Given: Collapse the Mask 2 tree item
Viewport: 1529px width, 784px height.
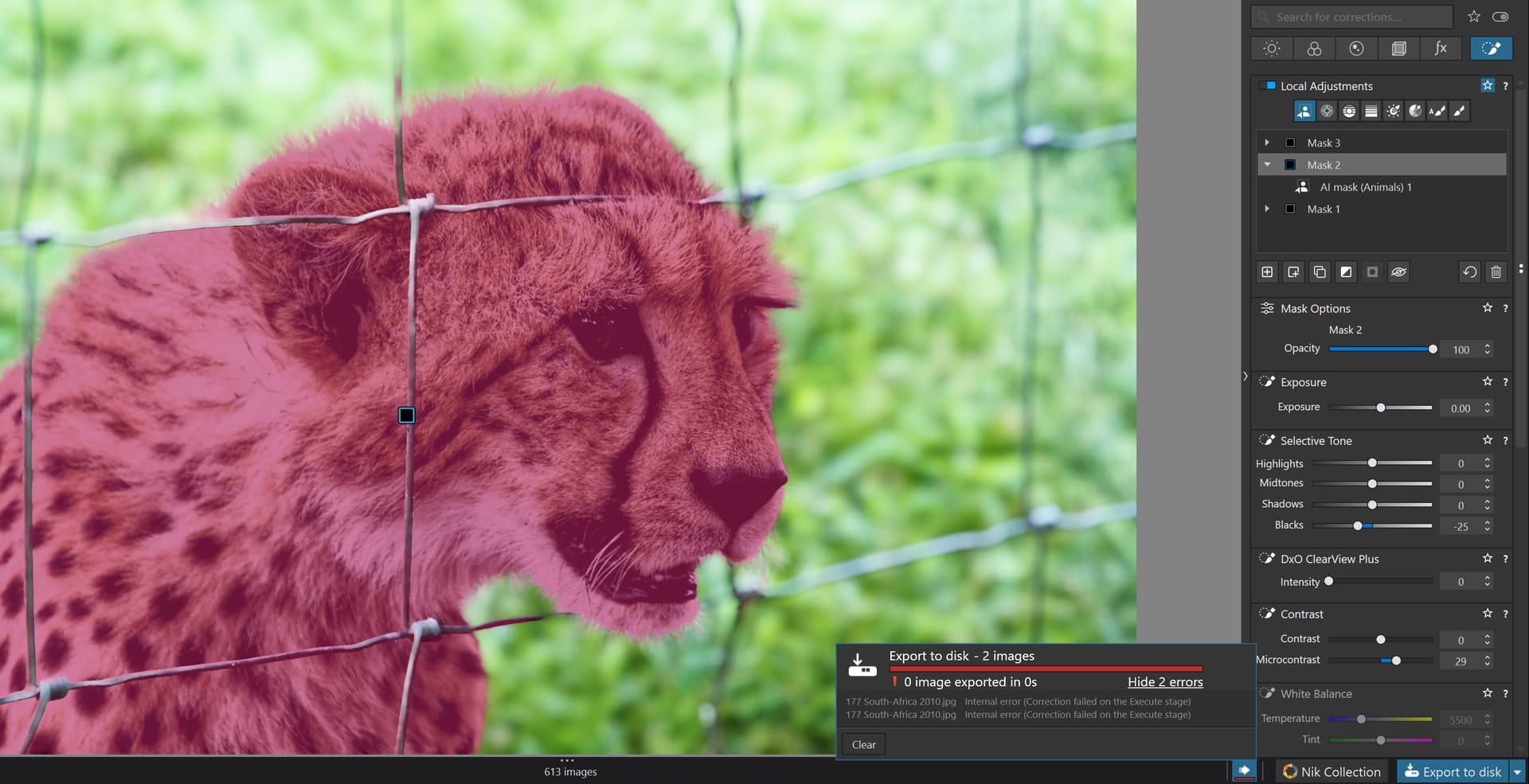Looking at the screenshot, I should (1267, 165).
